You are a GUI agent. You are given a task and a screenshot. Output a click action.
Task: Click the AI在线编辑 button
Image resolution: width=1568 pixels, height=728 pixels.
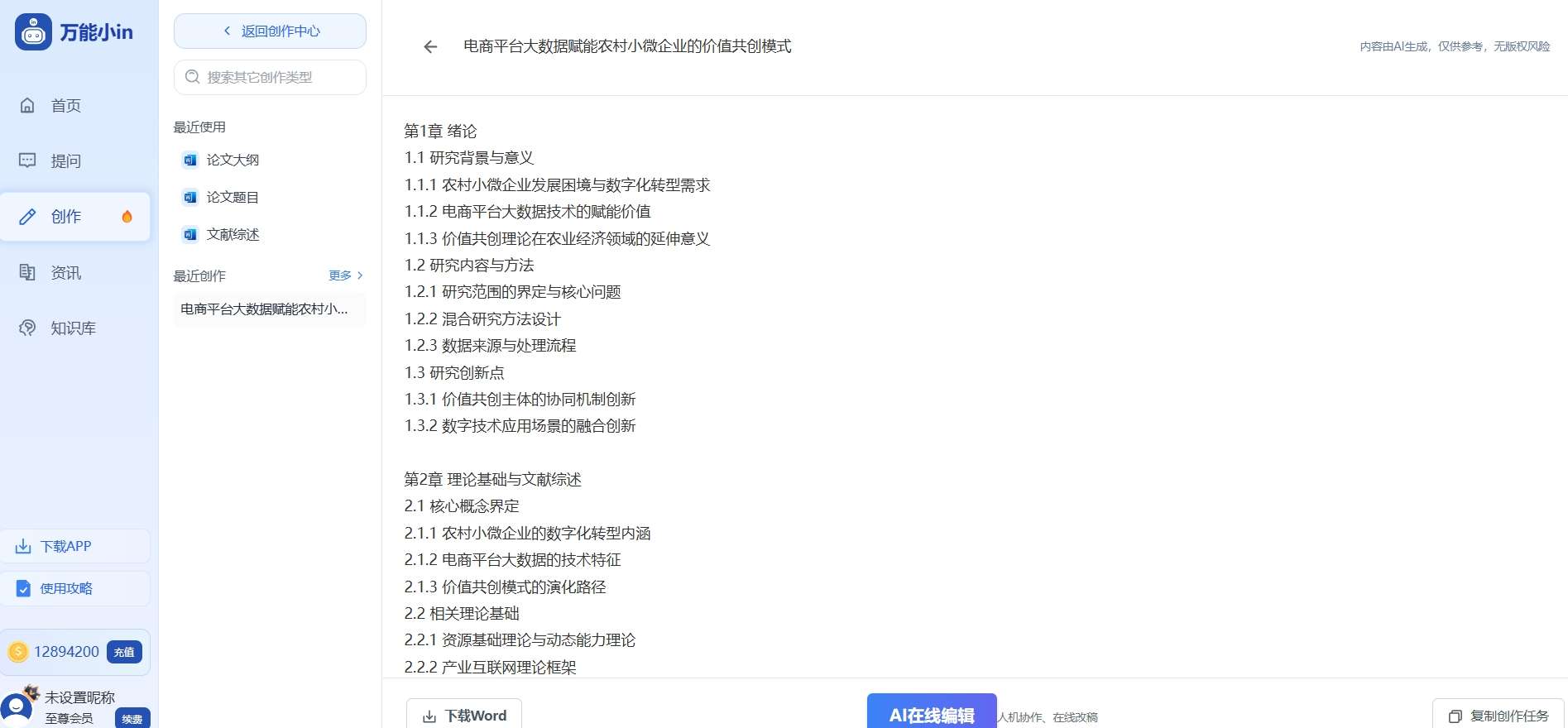[x=932, y=712]
